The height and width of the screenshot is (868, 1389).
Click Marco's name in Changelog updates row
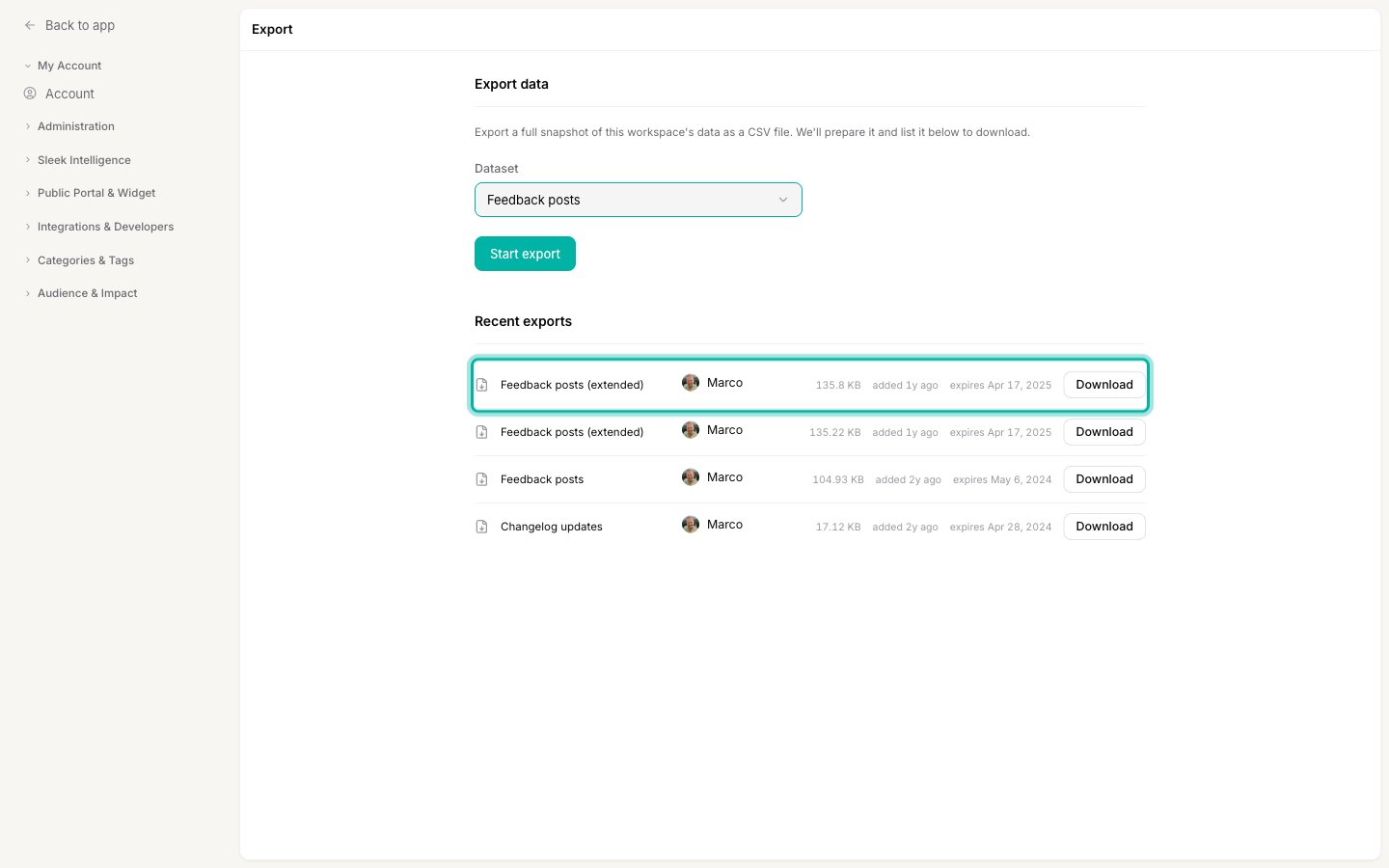click(724, 525)
